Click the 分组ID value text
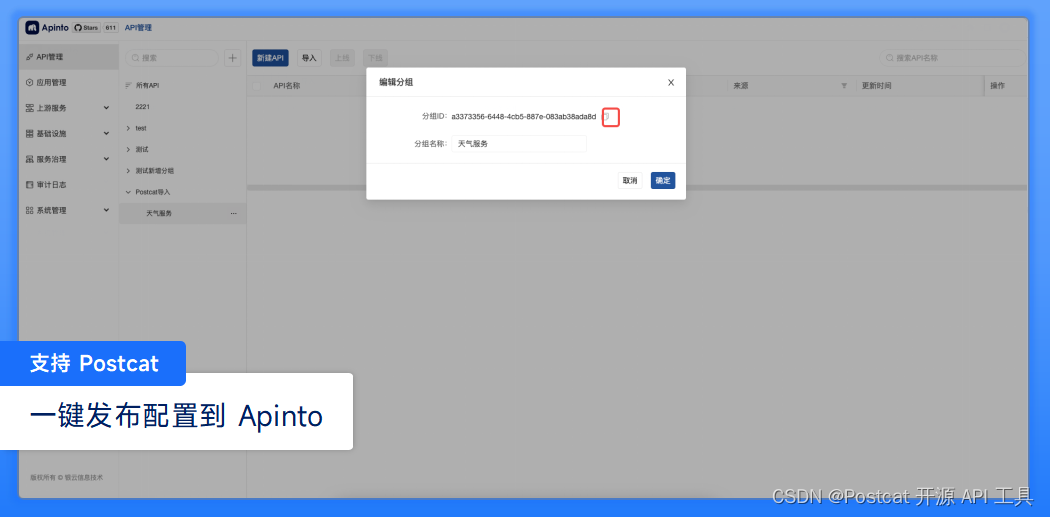 (x=524, y=117)
